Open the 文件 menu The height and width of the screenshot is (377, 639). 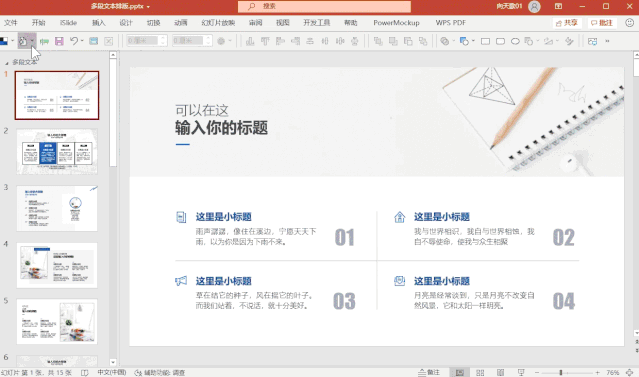pyautogui.click(x=11, y=23)
